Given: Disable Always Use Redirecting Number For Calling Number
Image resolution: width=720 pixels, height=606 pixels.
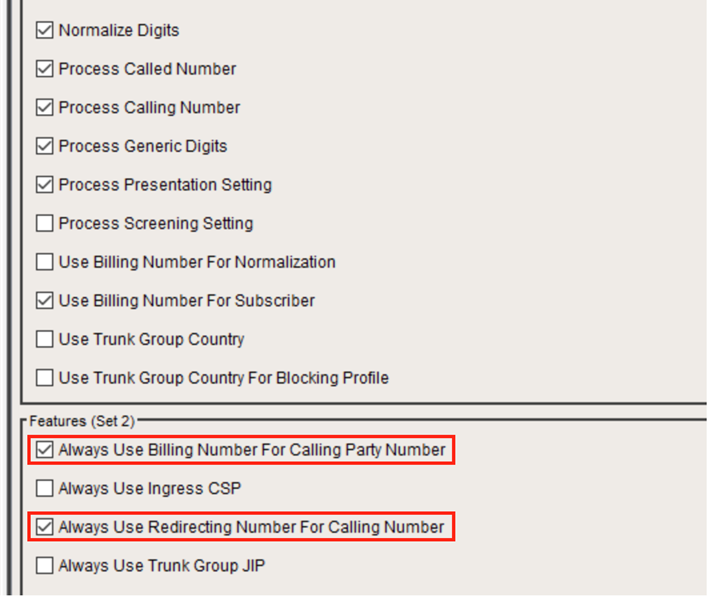Looking at the screenshot, I should point(44,527).
